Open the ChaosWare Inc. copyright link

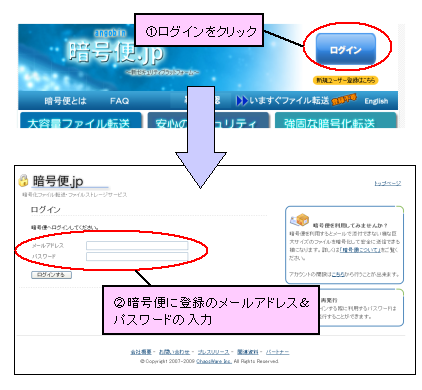pos(214,361)
